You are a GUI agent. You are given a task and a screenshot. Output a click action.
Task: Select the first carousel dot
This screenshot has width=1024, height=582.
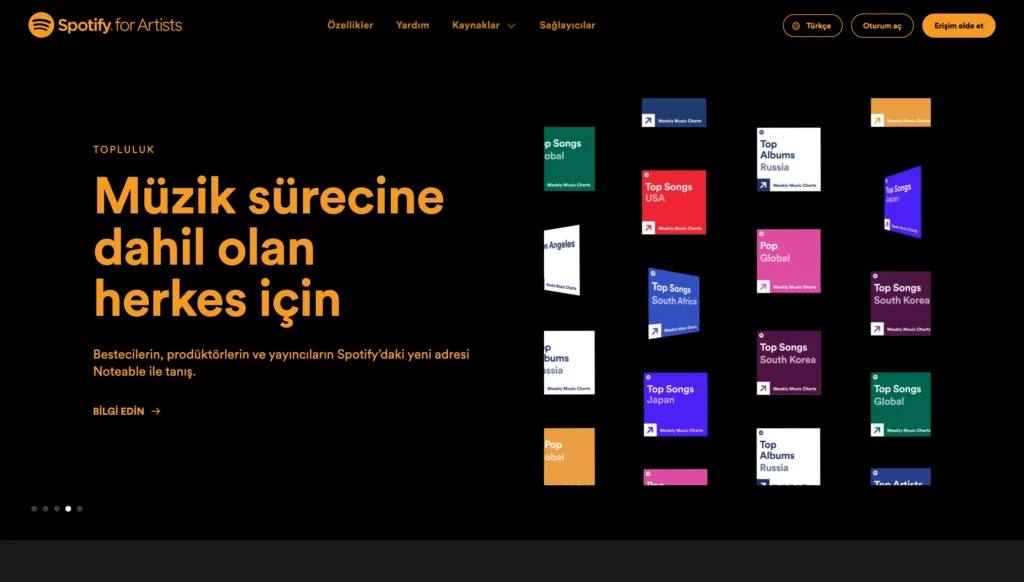(x=34, y=508)
